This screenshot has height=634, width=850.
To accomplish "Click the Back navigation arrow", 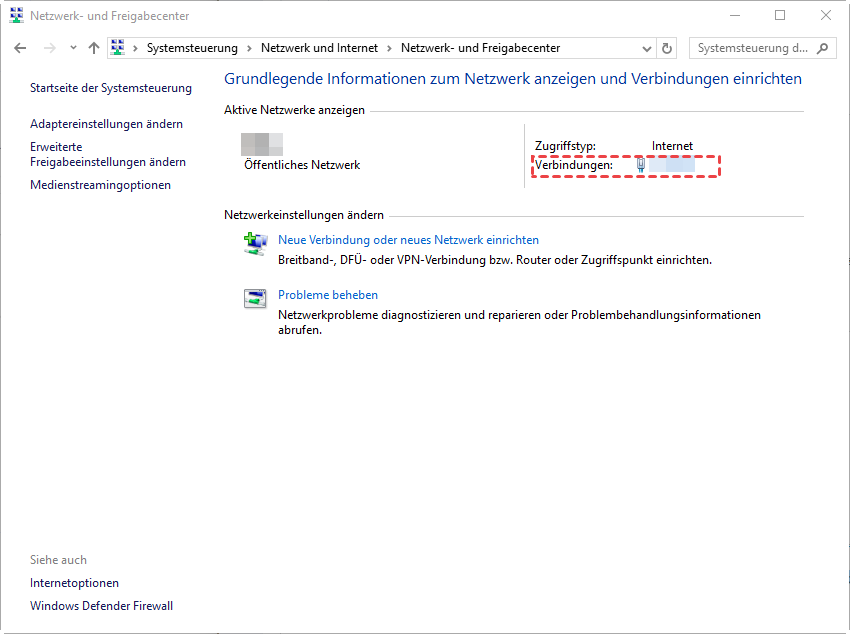I will pyautogui.click(x=20, y=48).
